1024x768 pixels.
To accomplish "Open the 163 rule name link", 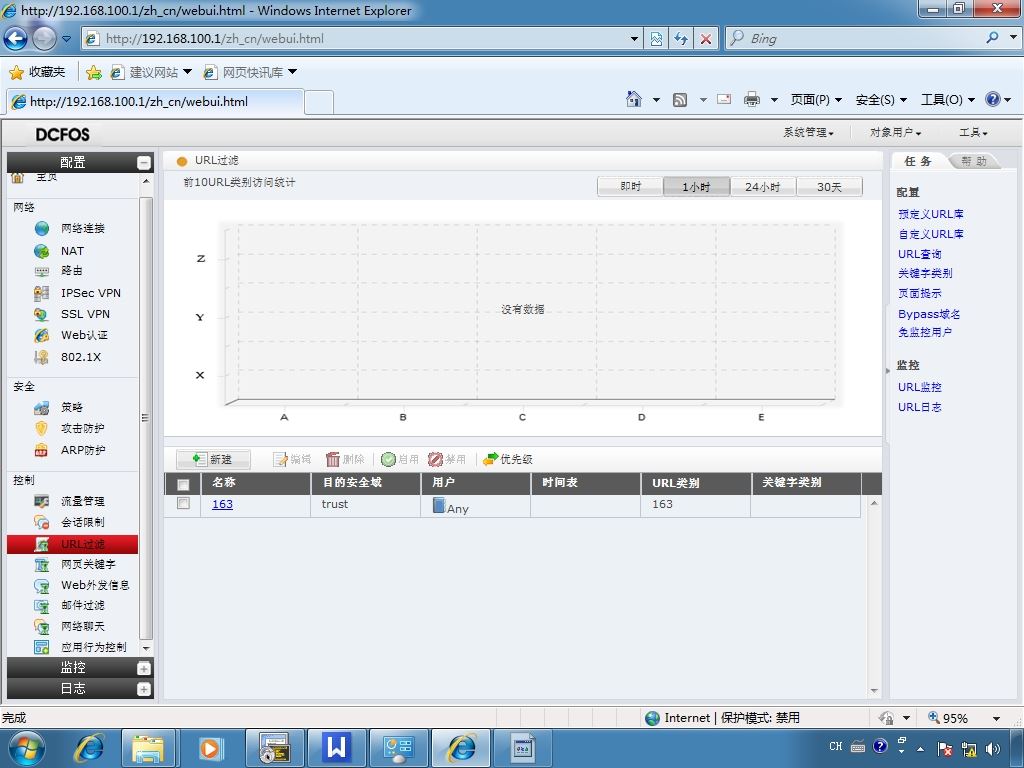I will 222,504.
